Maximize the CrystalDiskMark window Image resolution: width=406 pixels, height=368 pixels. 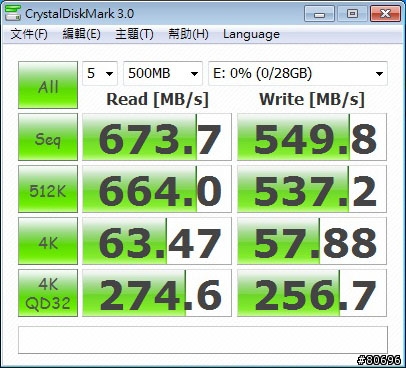tap(352, 14)
